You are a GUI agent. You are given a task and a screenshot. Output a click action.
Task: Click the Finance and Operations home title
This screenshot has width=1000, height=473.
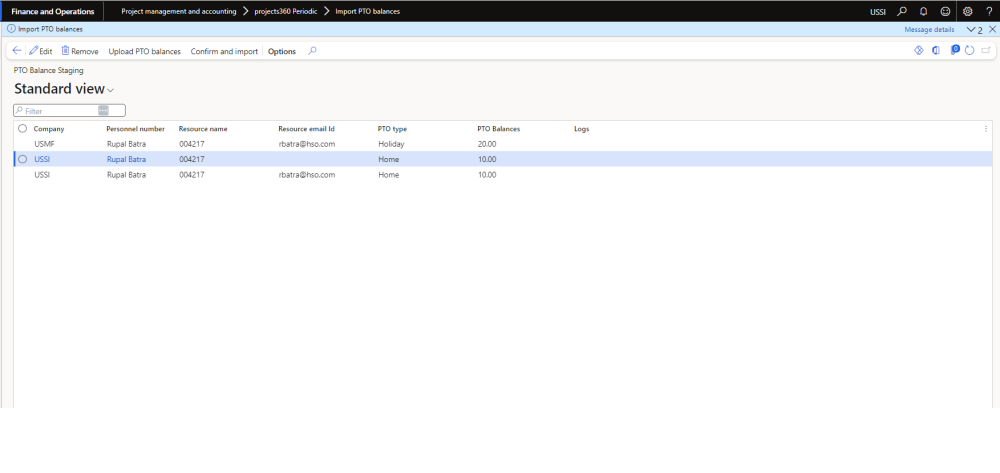point(53,11)
